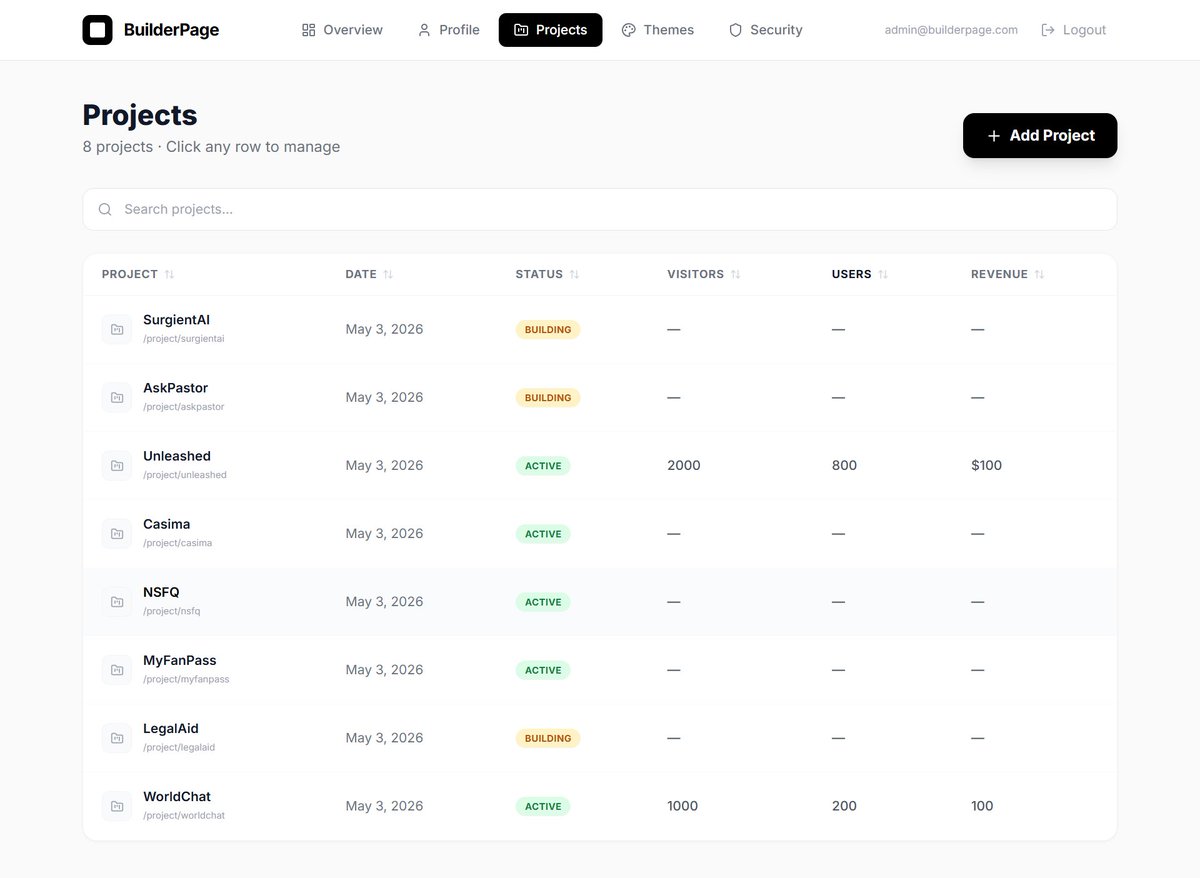This screenshot has height=878, width=1200.
Task: Click the ACTIVE badge for WorldChat
Action: pos(543,806)
